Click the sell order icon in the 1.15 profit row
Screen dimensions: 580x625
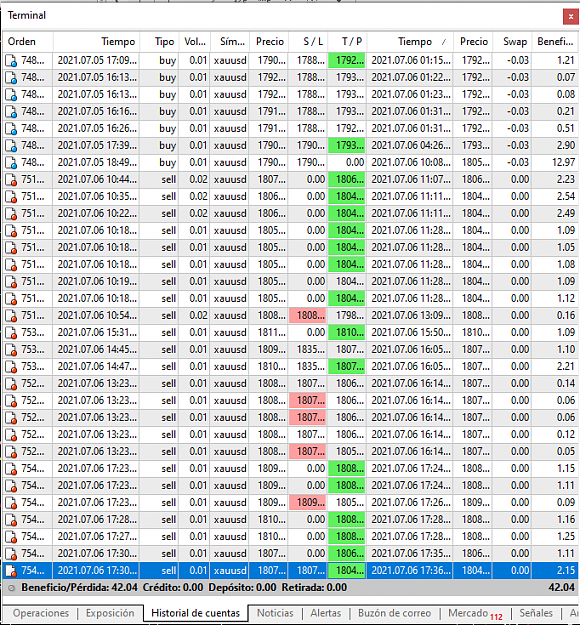coord(11,469)
